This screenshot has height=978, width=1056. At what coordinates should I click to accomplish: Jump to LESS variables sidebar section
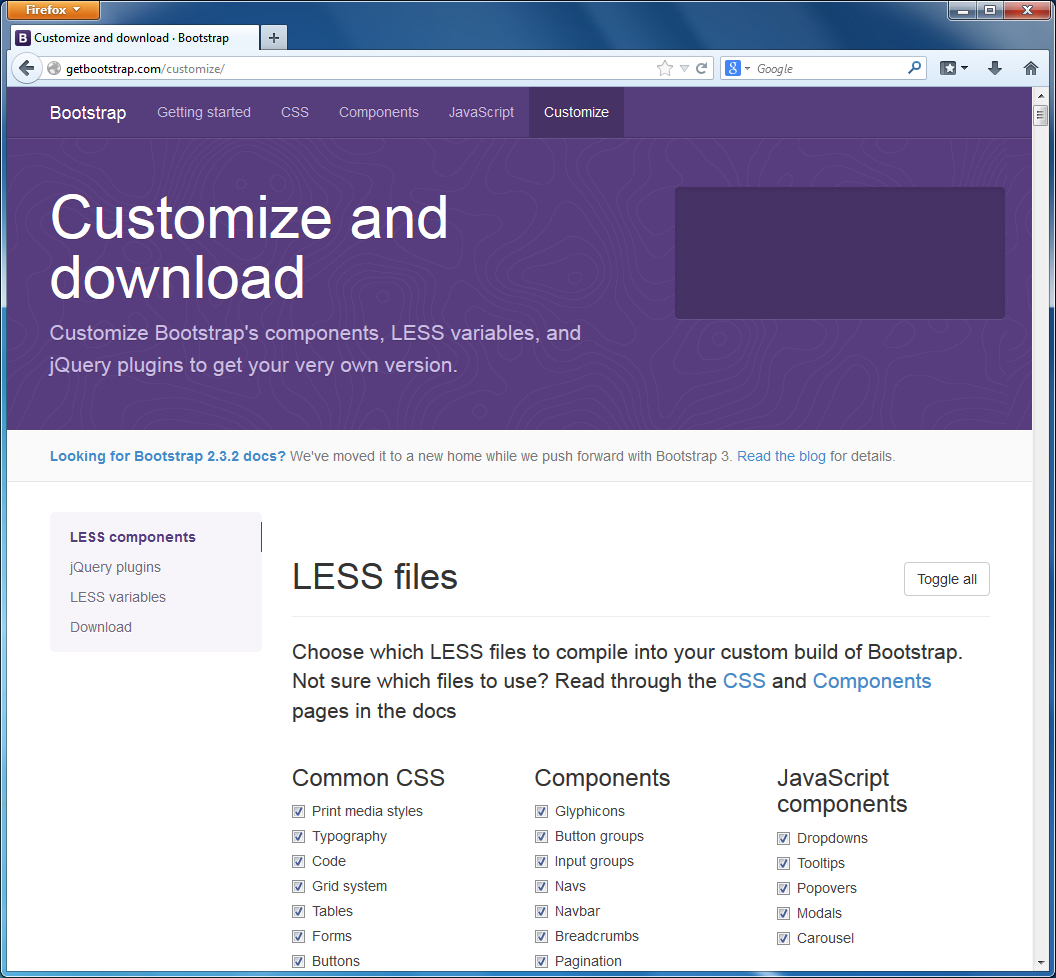tap(118, 597)
